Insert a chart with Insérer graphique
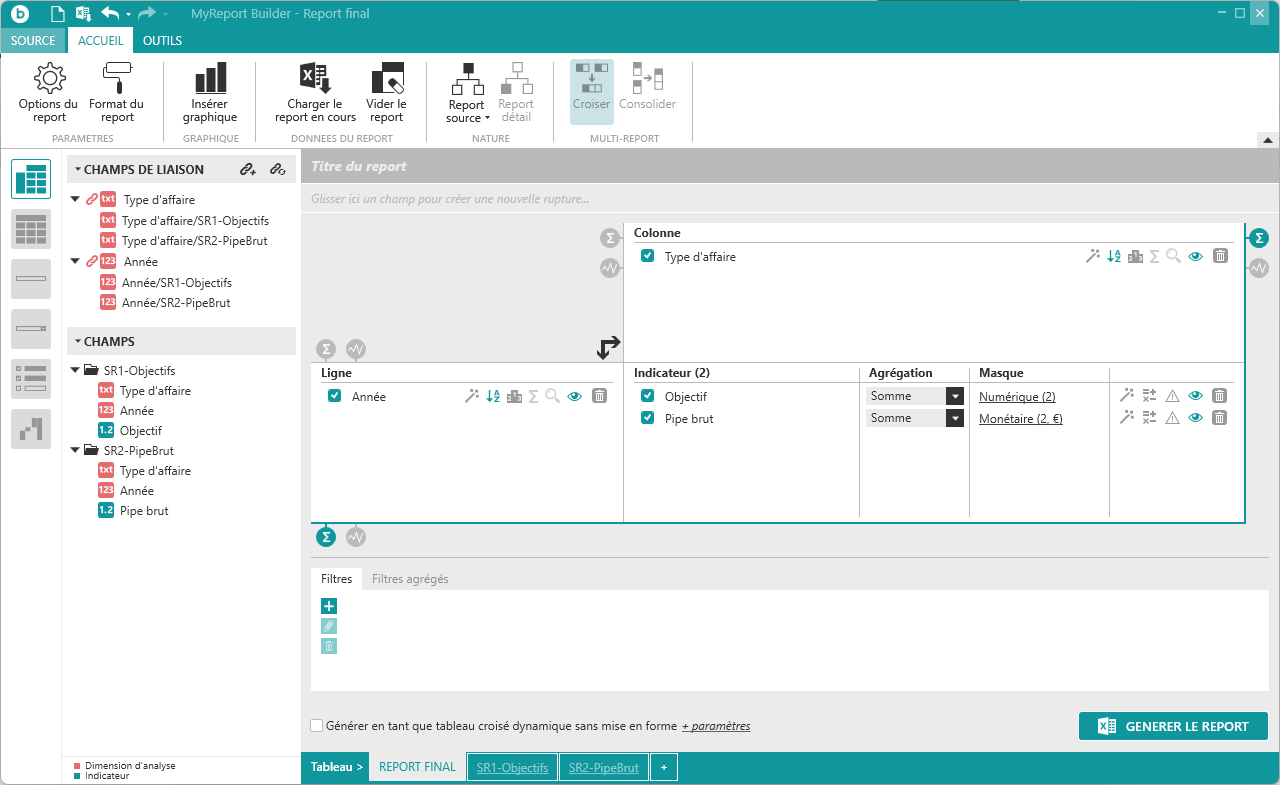 click(x=210, y=91)
